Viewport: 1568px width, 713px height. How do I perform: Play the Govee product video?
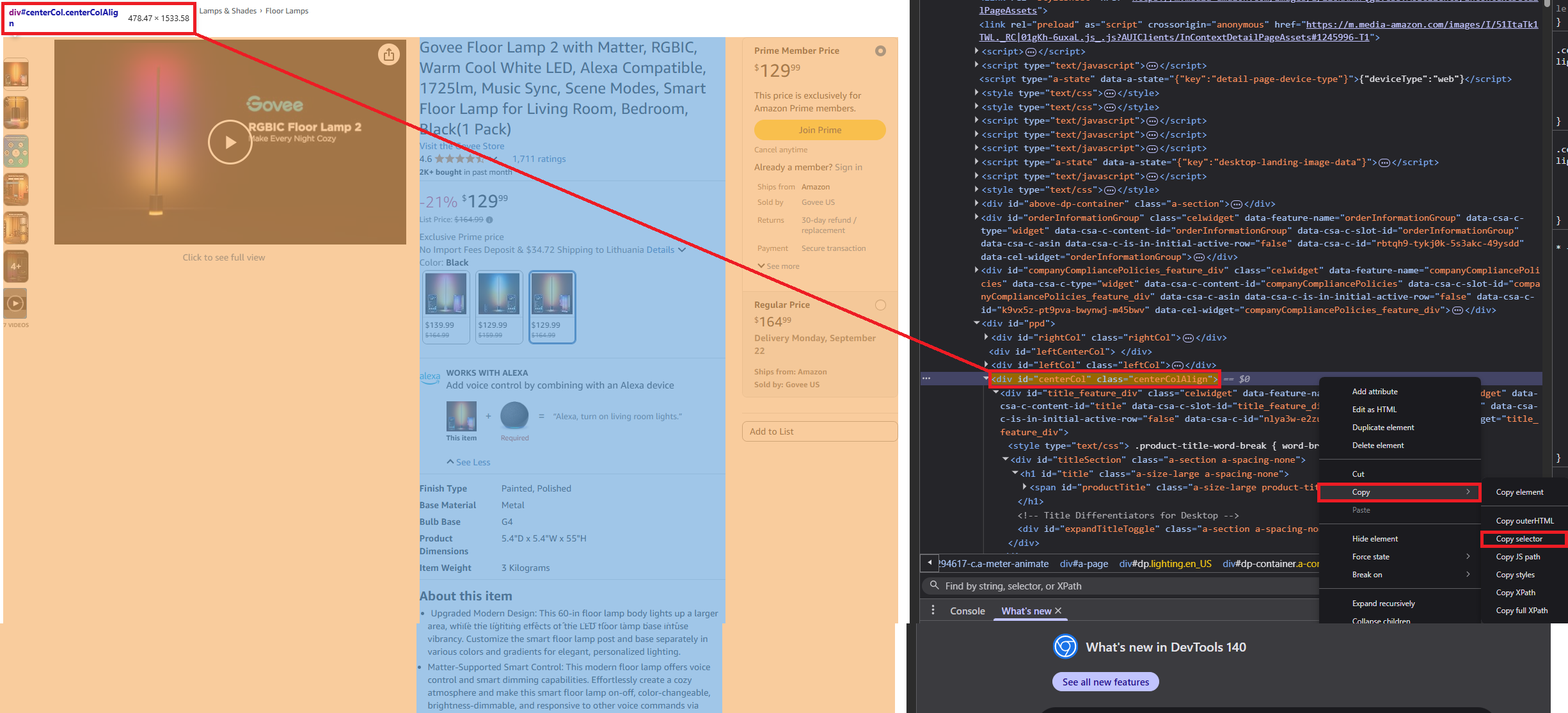[x=230, y=142]
